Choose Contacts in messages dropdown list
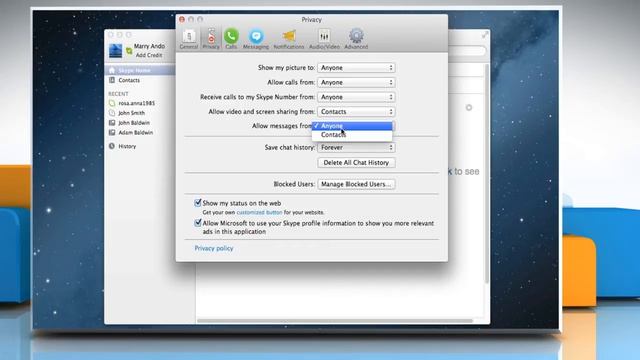 (x=352, y=135)
